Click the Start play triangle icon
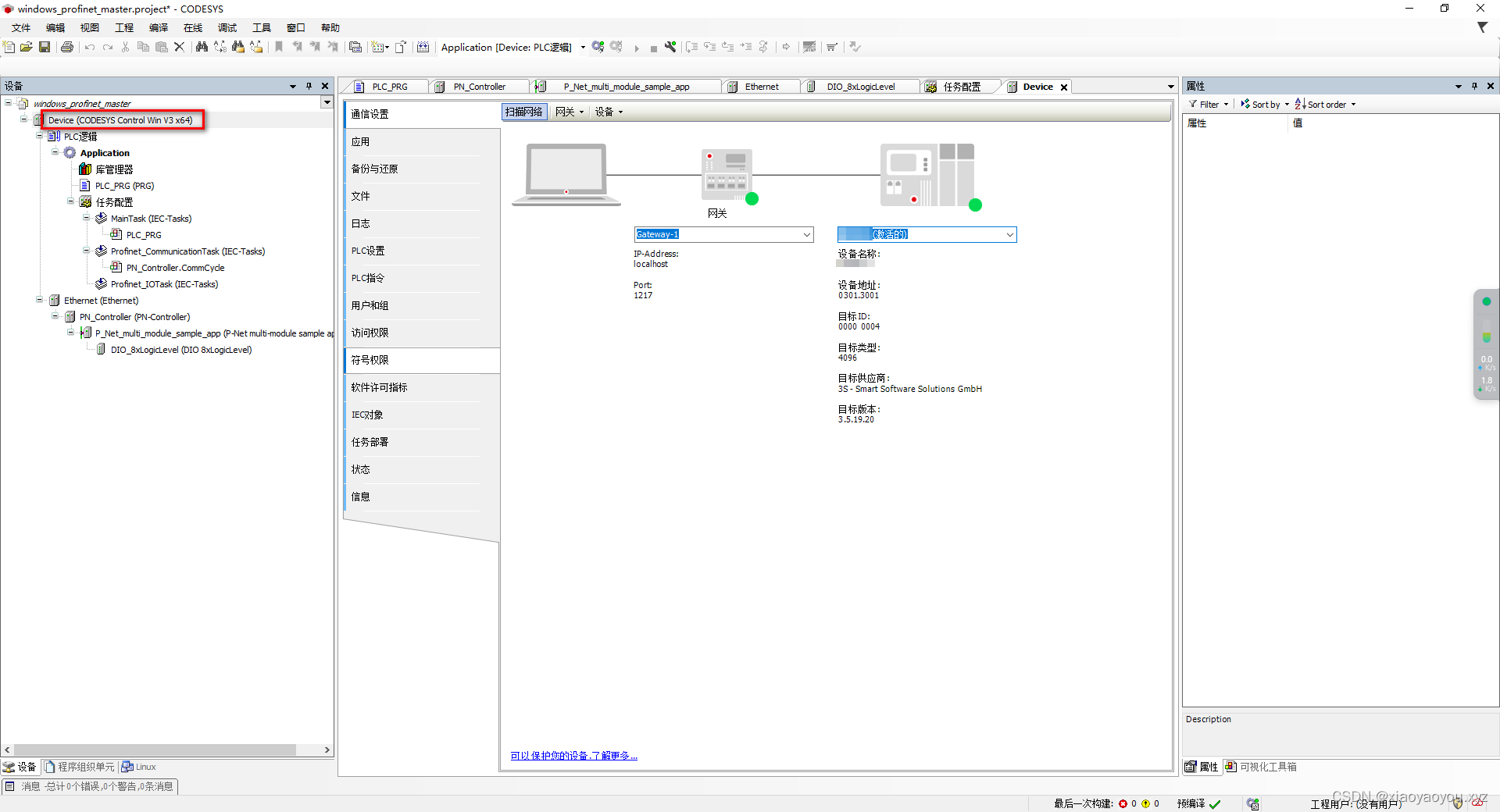The height and width of the screenshot is (812, 1500). (637, 48)
